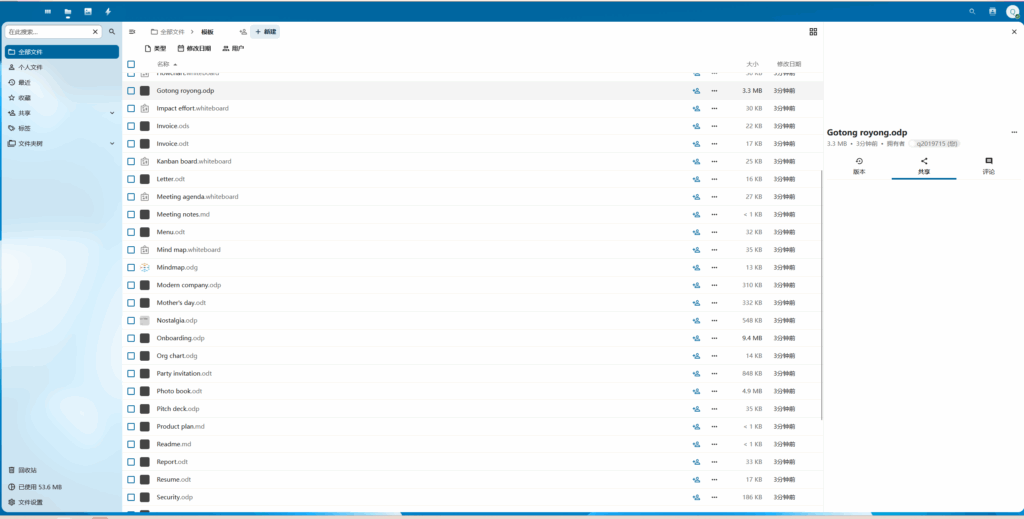
Task: Tick the checkbox for Mindmap.odg
Action: click(131, 267)
